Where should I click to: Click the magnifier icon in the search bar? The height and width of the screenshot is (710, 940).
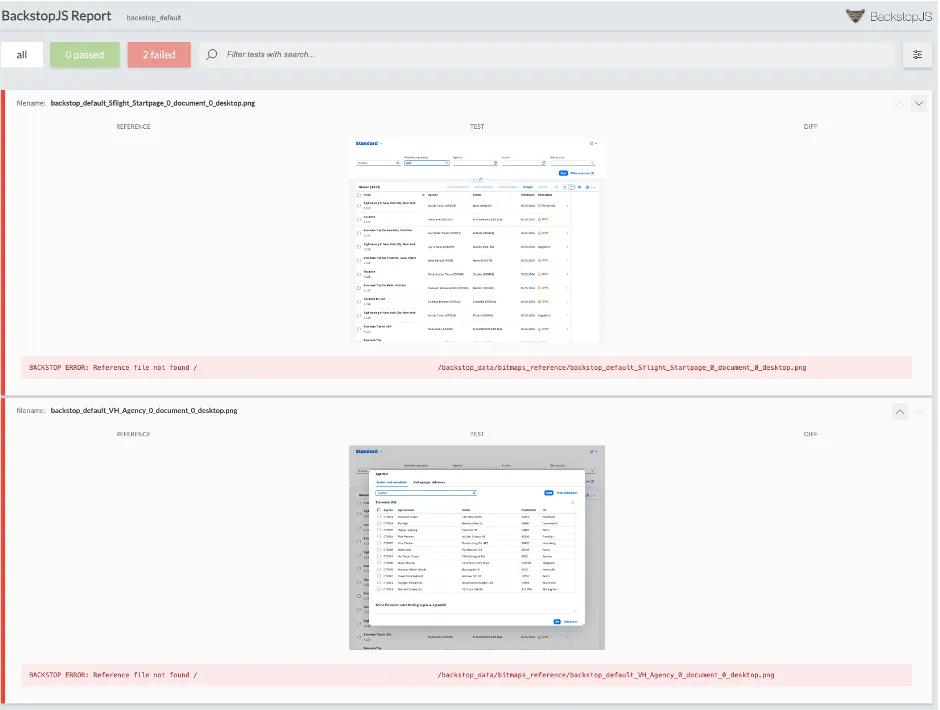click(212, 55)
